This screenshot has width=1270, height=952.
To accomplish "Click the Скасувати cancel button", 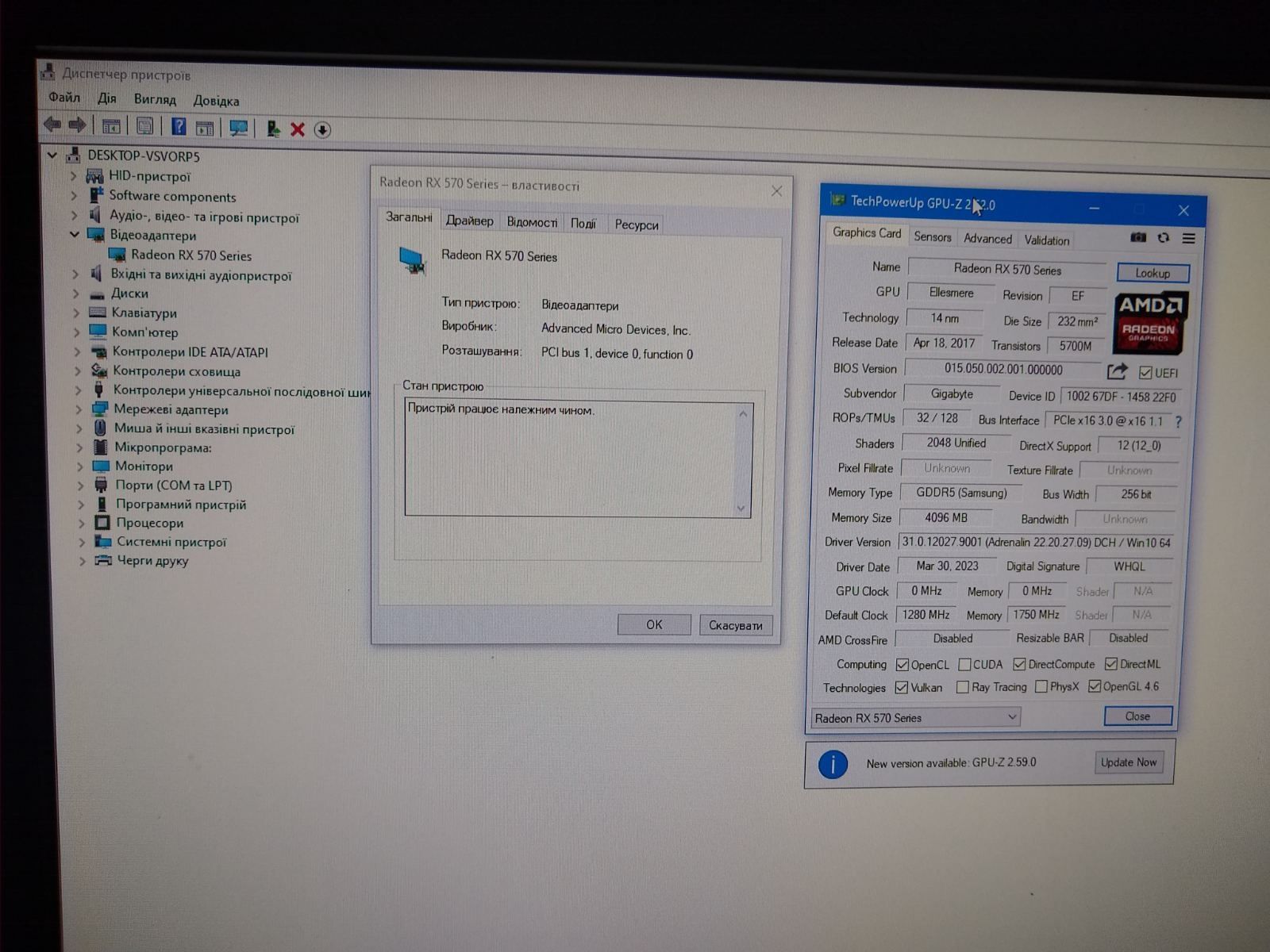I will tap(735, 625).
